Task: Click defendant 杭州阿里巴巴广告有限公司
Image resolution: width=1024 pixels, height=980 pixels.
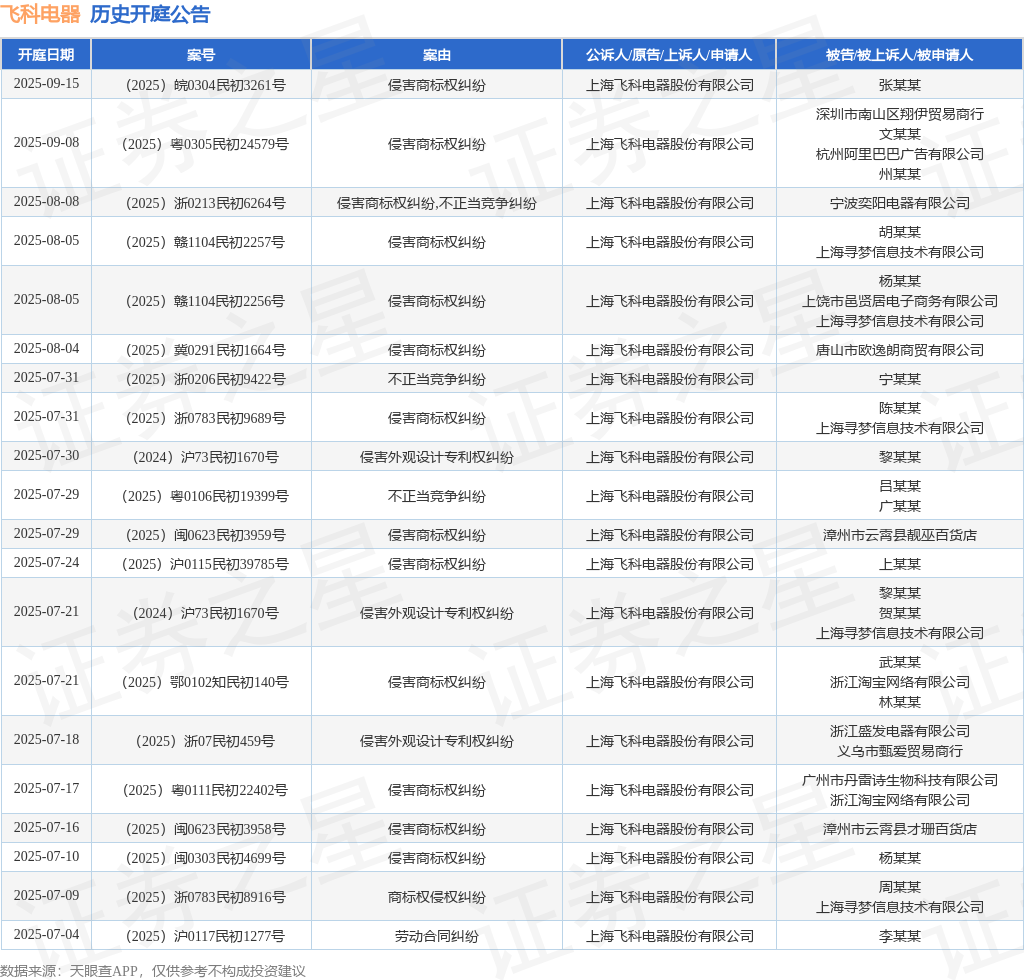Action: pos(899,154)
